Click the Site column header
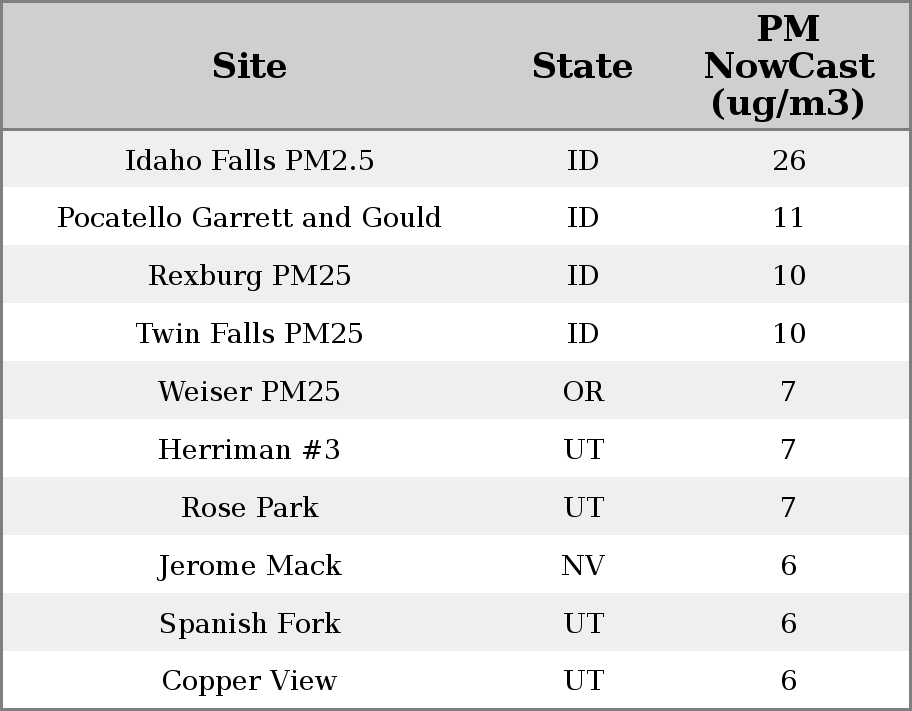Image resolution: width=912 pixels, height=711 pixels. pyautogui.click(x=249, y=66)
